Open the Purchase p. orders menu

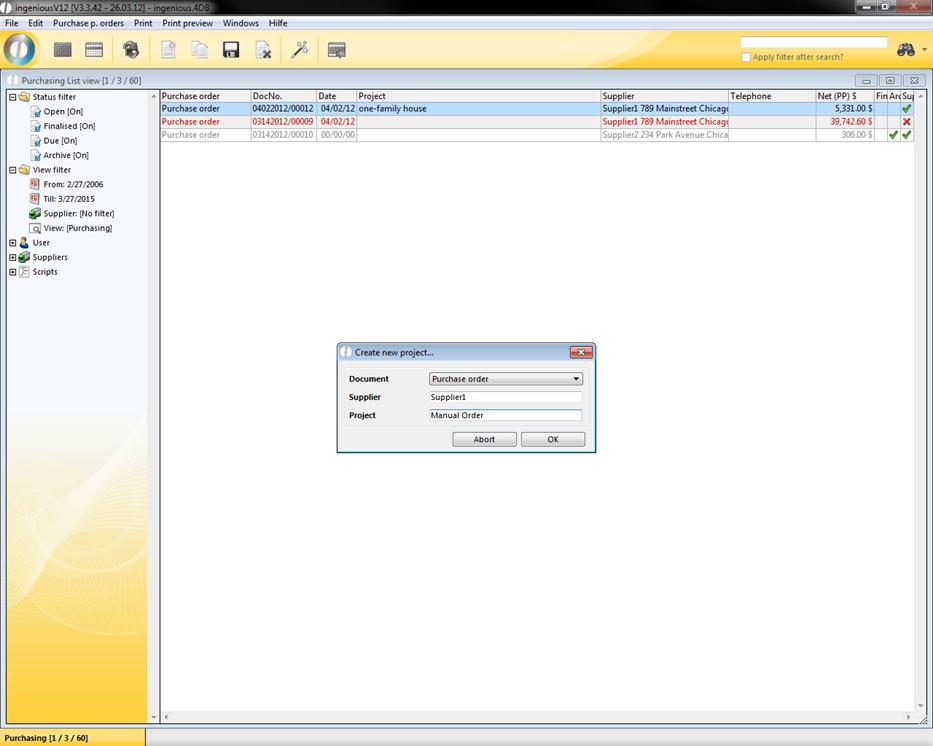88,23
